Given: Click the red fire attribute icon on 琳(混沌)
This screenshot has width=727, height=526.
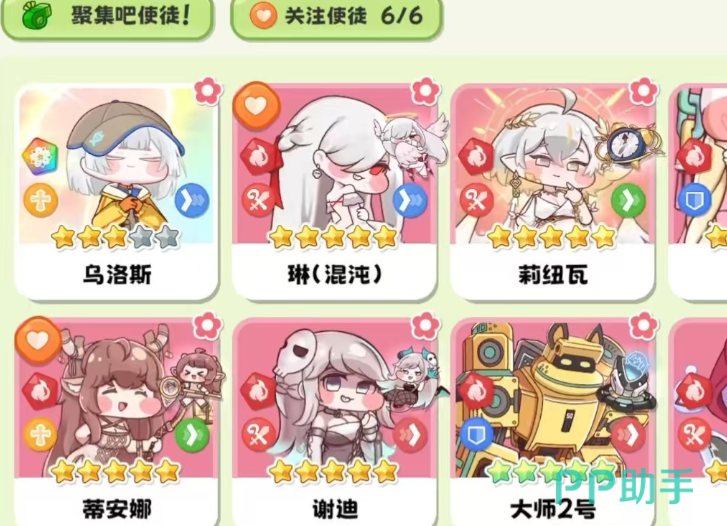Looking at the screenshot, I should (258, 156).
